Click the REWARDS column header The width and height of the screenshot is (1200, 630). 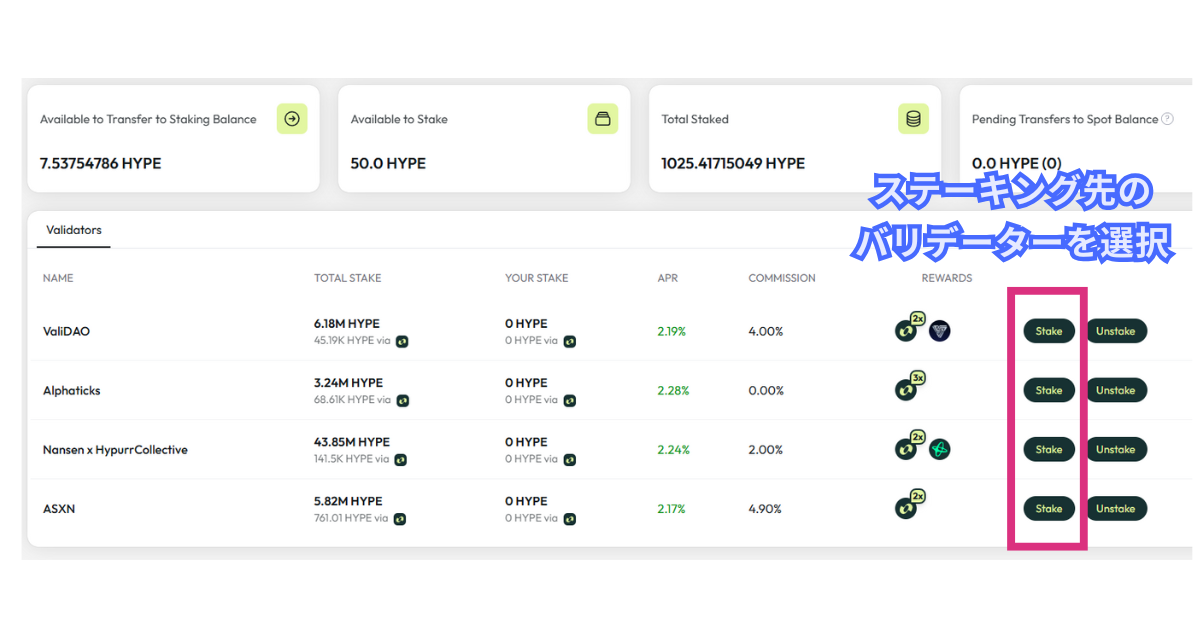tap(947, 278)
